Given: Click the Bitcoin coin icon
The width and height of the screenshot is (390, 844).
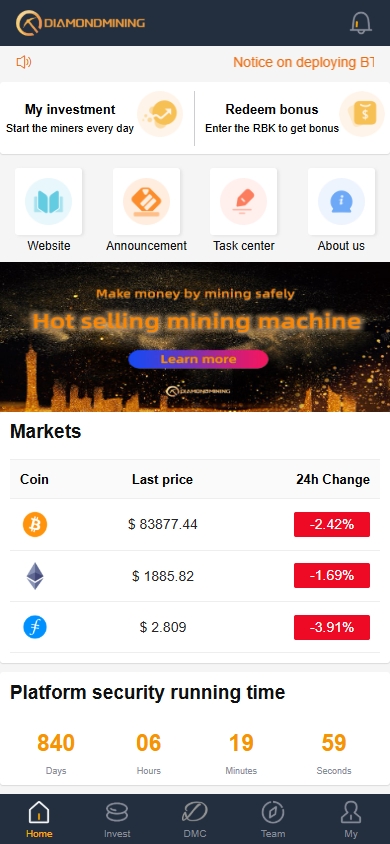Looking at the screenshot, I should click(x=35, y=524).
